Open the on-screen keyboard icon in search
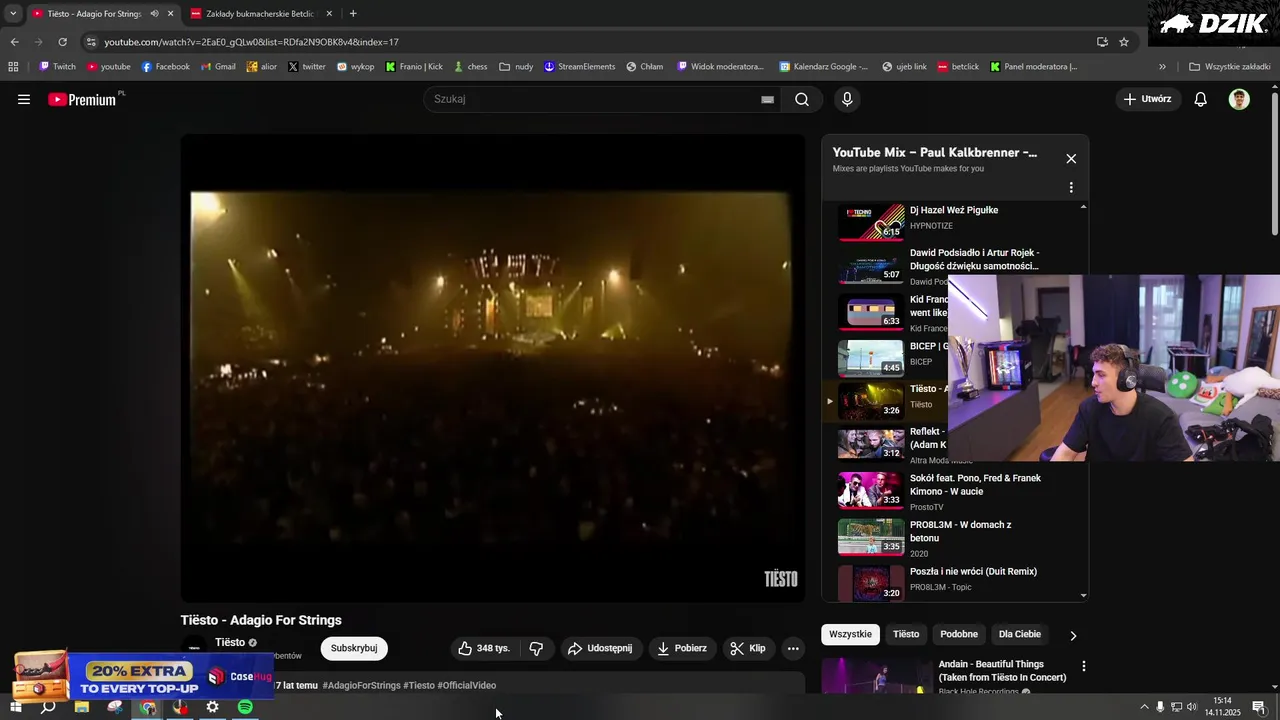Screen dimensions: 1280x720 [767, 99]
